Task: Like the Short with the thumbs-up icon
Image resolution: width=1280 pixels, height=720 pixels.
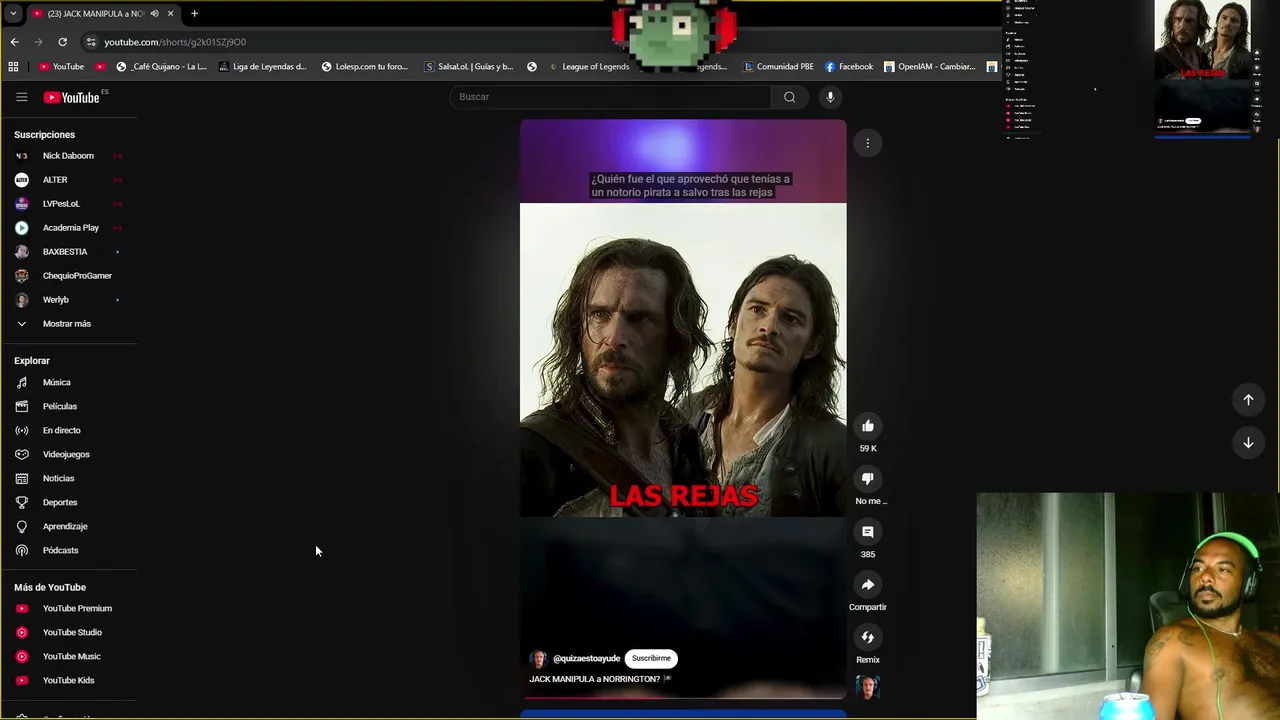Action: click(868, 426)
